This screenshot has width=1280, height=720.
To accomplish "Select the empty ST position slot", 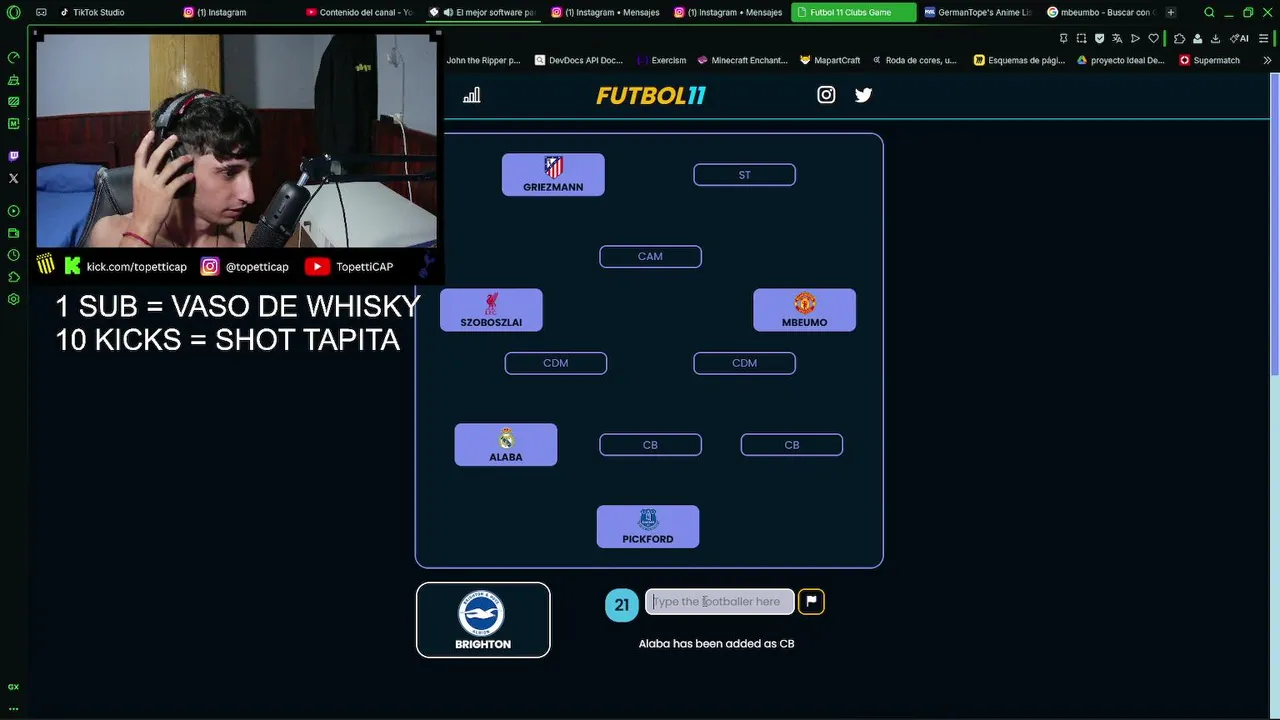I will click(x=744, y=175).
